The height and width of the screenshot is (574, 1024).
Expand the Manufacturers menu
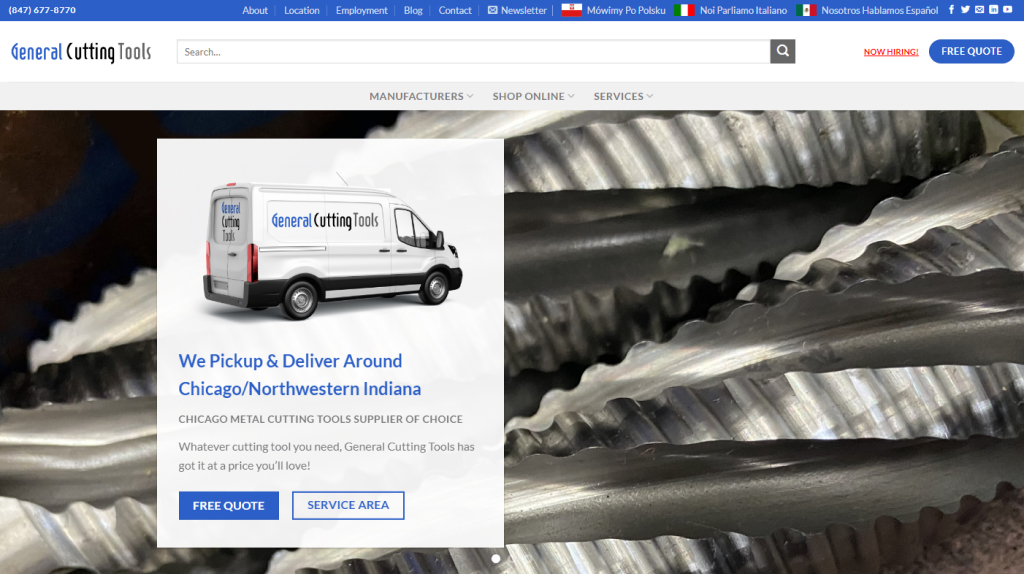(421, 96)
